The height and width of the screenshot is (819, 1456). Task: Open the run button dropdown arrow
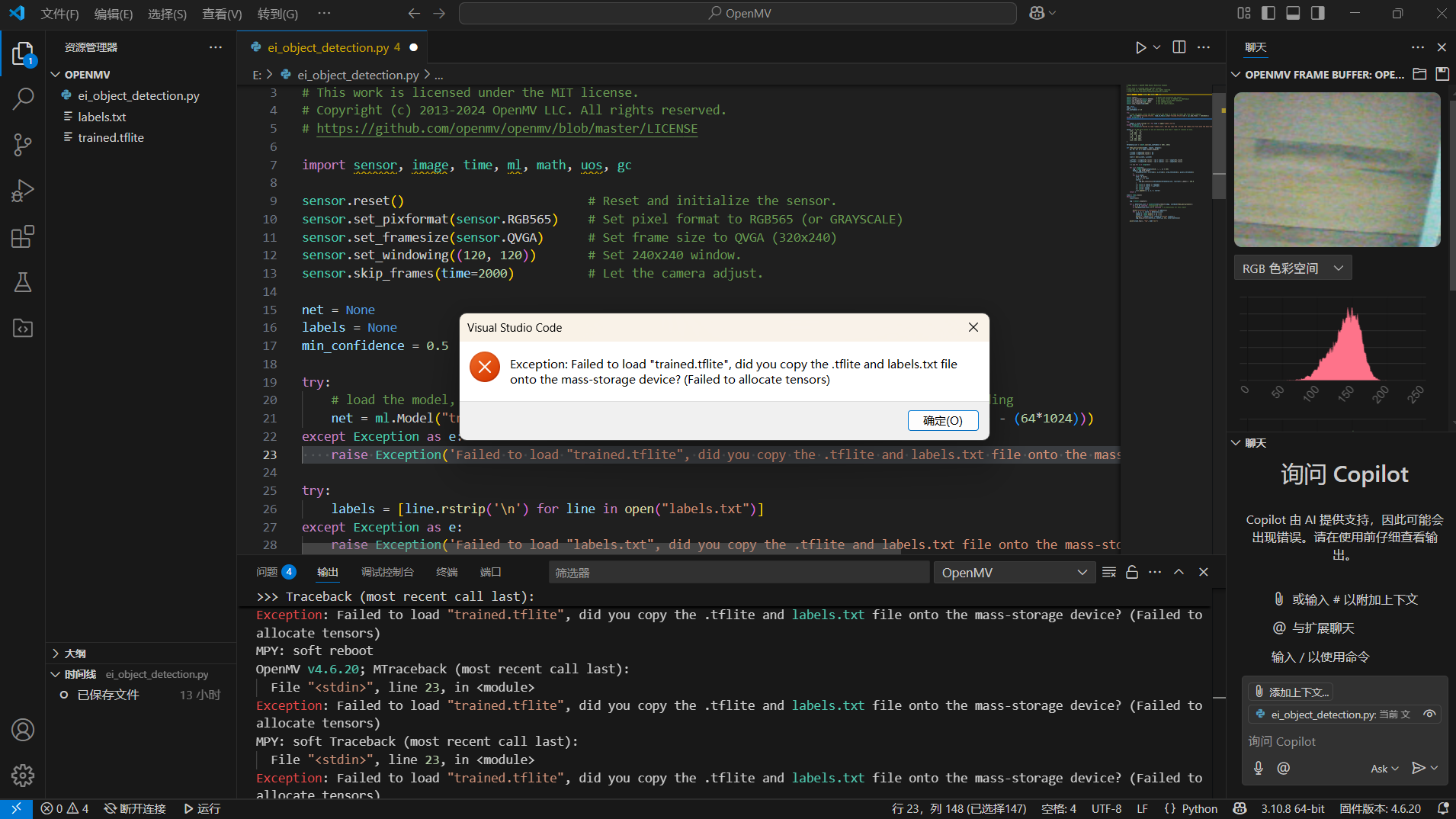pos(1157,47)
